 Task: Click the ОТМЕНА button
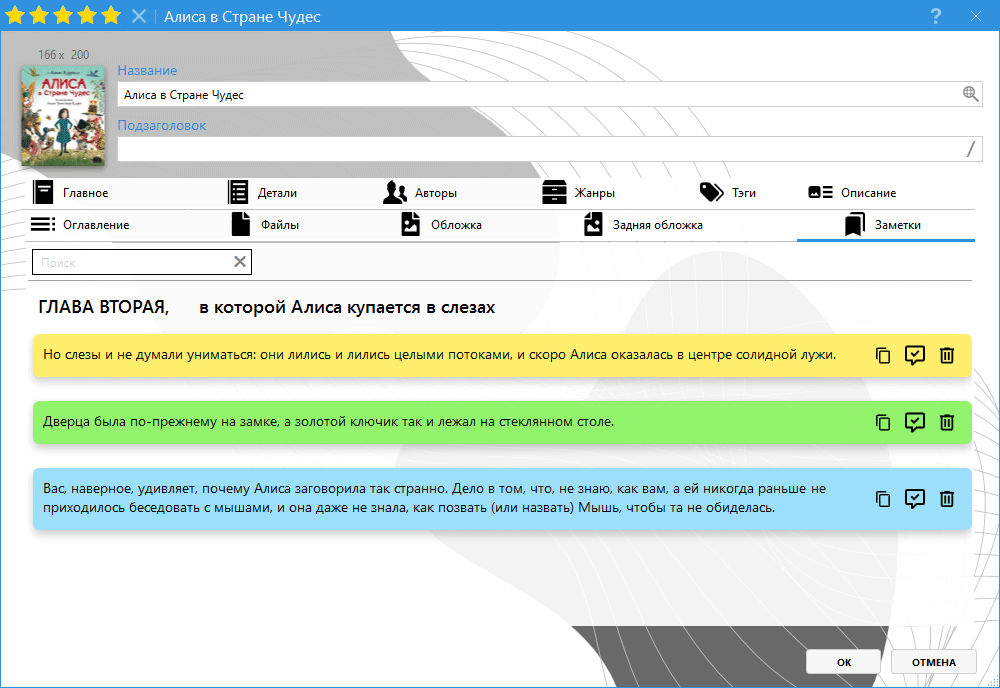[x=933, y=662]
